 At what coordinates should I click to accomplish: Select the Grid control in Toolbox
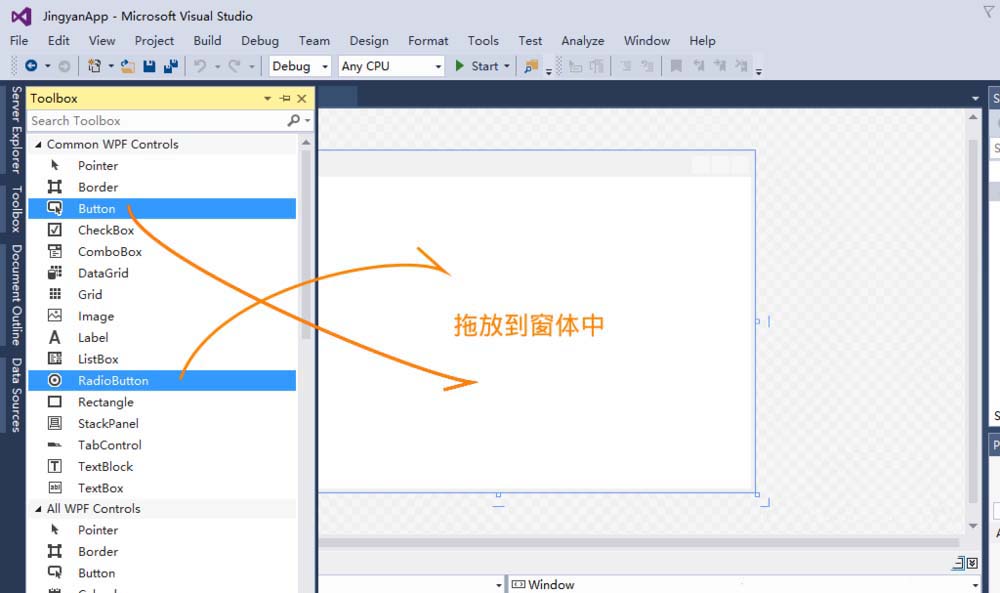pos(162,294)
